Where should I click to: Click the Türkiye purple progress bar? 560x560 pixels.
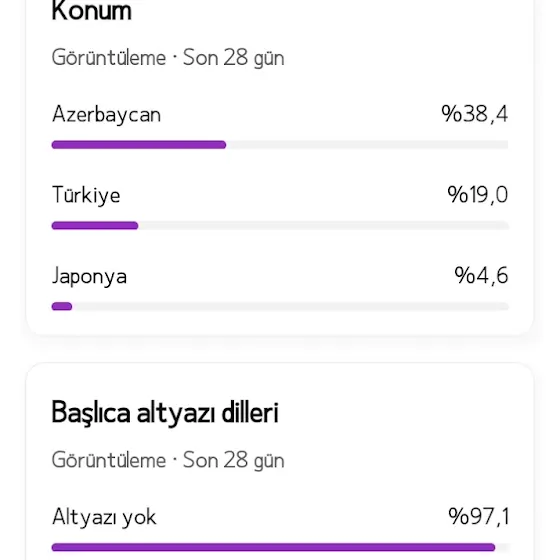pyautogui.click(x=95, y=225)
